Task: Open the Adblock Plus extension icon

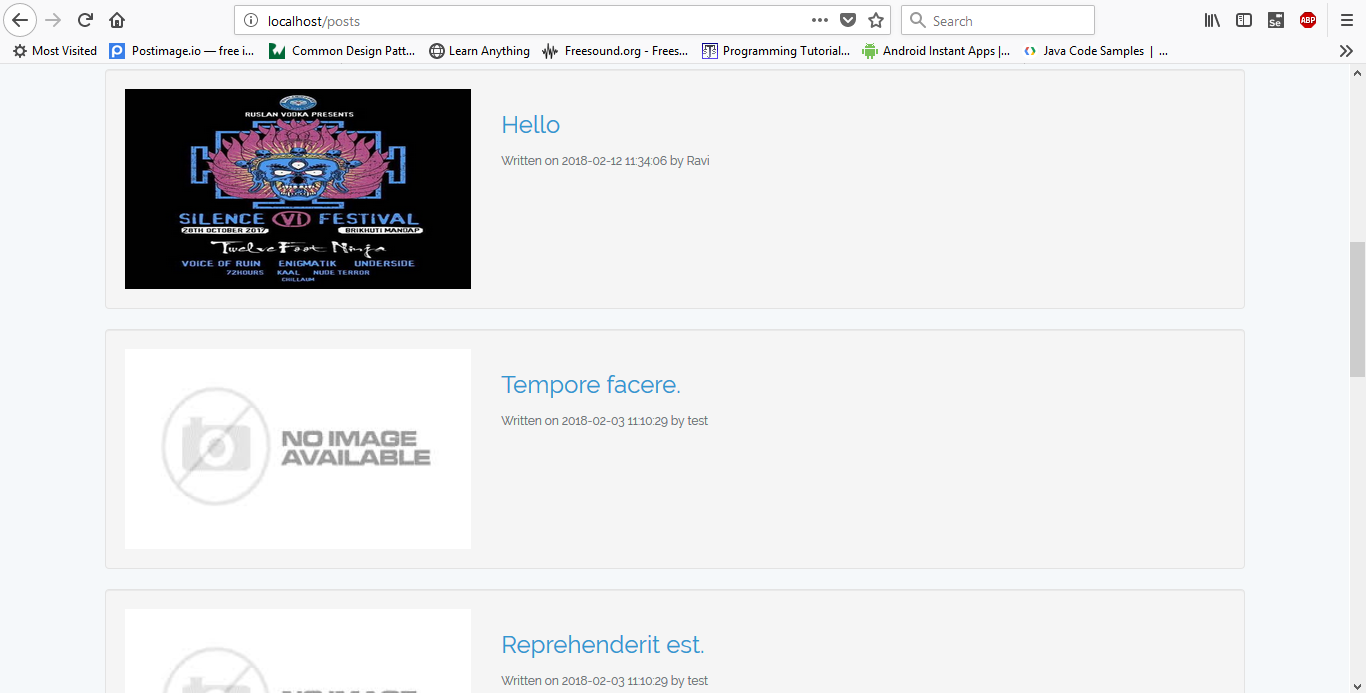Action: tap(1308, 20)
